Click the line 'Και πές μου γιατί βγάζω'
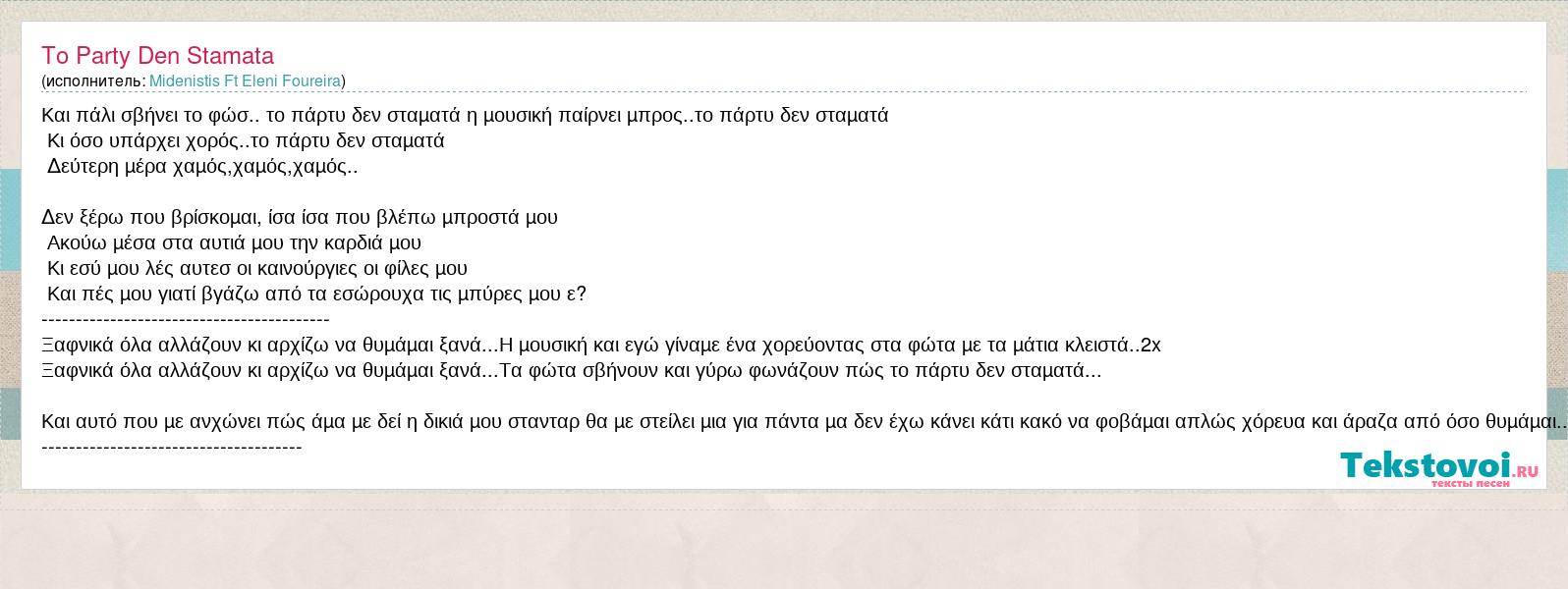The image size is (1568, 589). [x=316, y=294]
